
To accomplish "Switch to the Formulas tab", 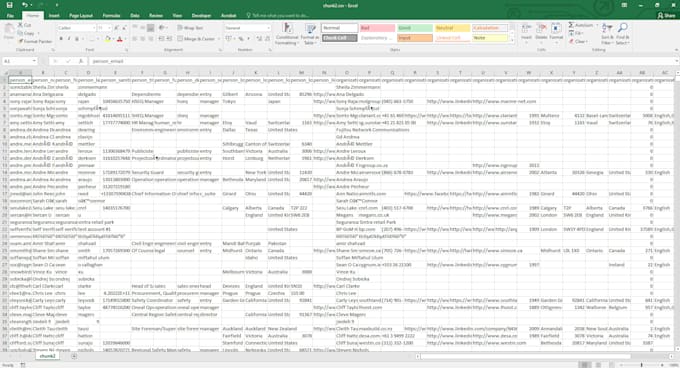I will [x=111, y=16].
